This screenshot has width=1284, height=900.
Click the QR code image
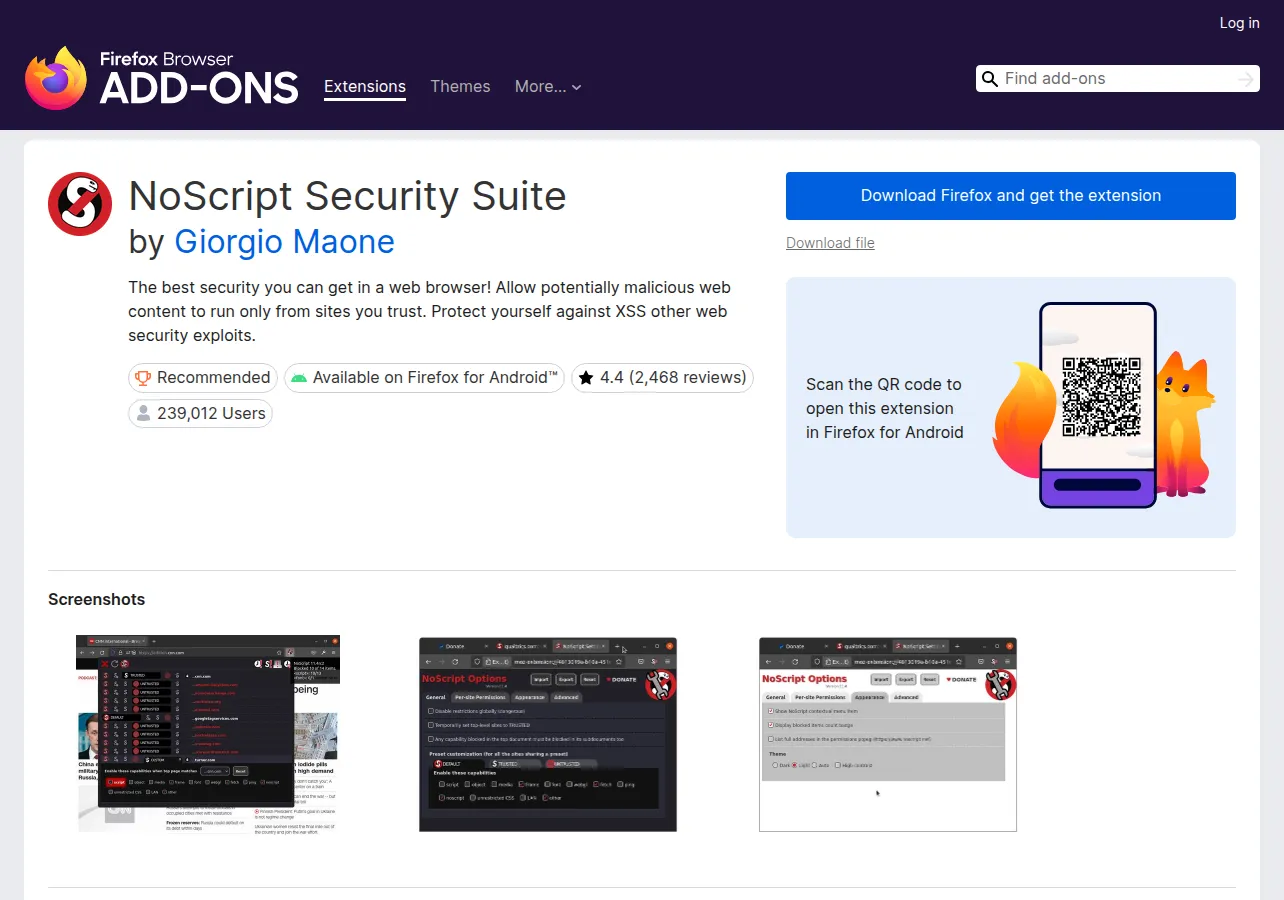point(1101,397)
